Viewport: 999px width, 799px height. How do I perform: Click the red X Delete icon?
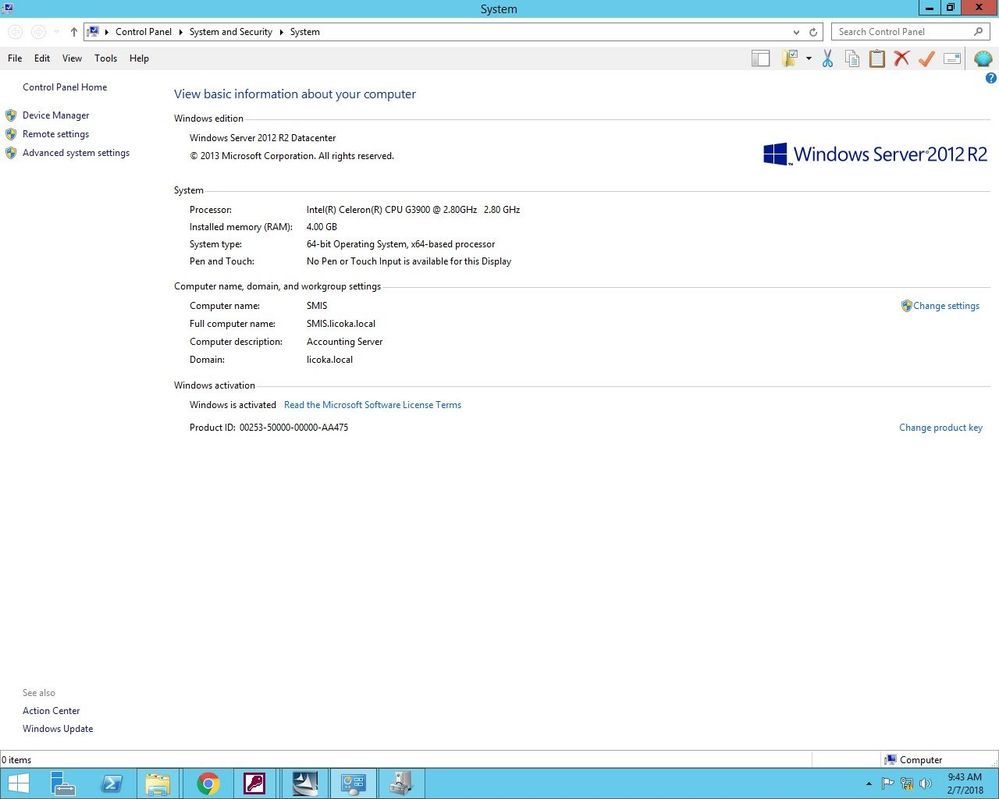coord(902,59)
